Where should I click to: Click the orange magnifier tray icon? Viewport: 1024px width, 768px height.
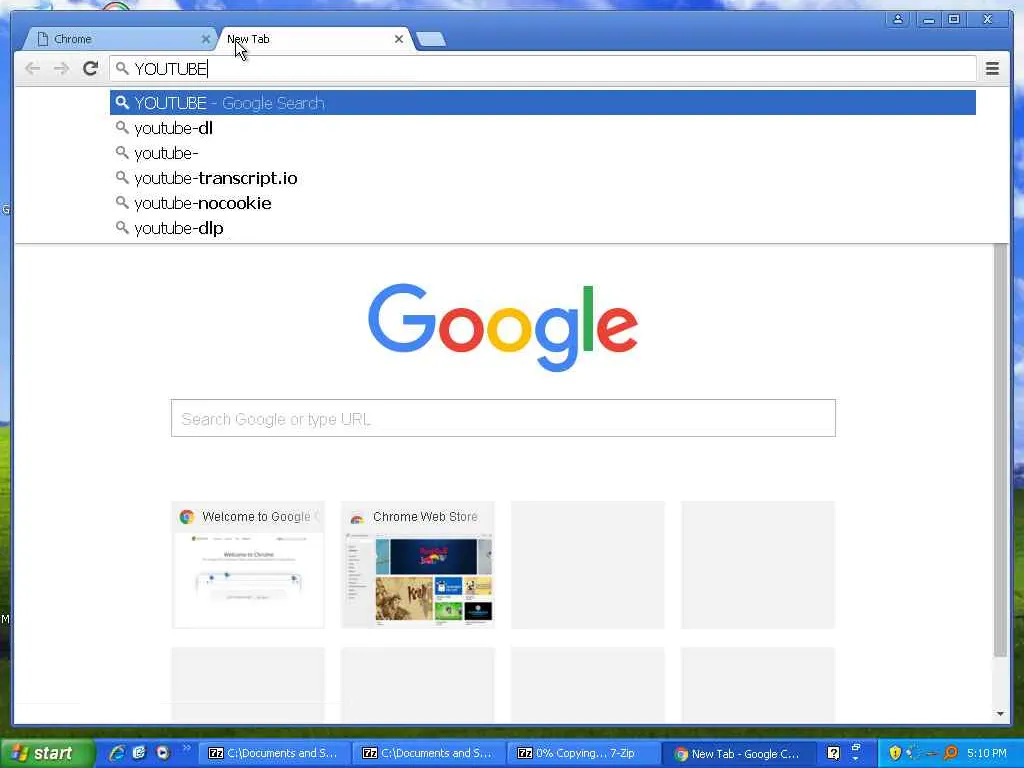pos(951,753)
